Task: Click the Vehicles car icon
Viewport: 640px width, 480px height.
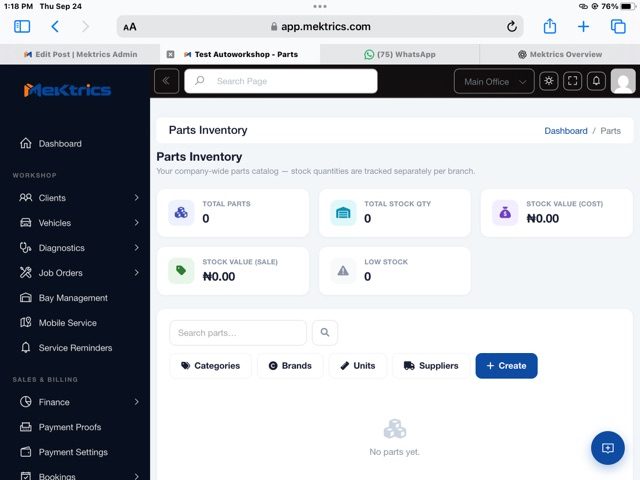Action: (x=25, y=223)
